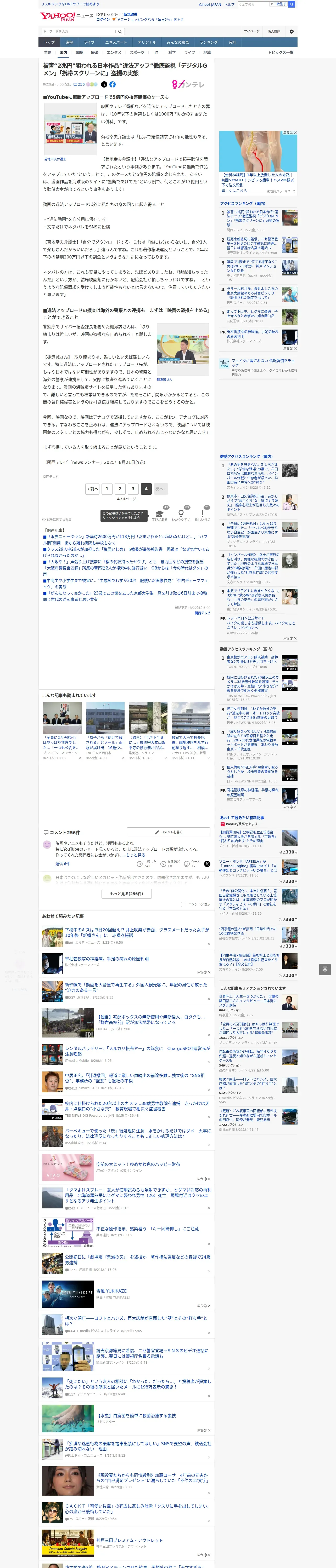The image size is (336, 1568).
Task: Close the top right banner ad
Action: pos(295,133)
